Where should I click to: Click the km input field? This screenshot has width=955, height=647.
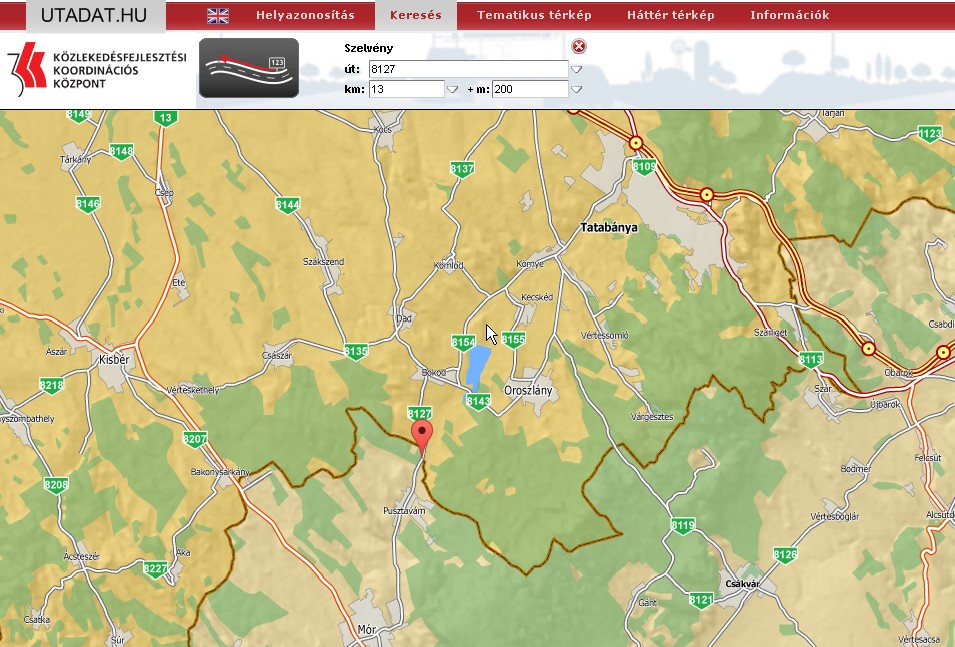click(x=406, y=89)
